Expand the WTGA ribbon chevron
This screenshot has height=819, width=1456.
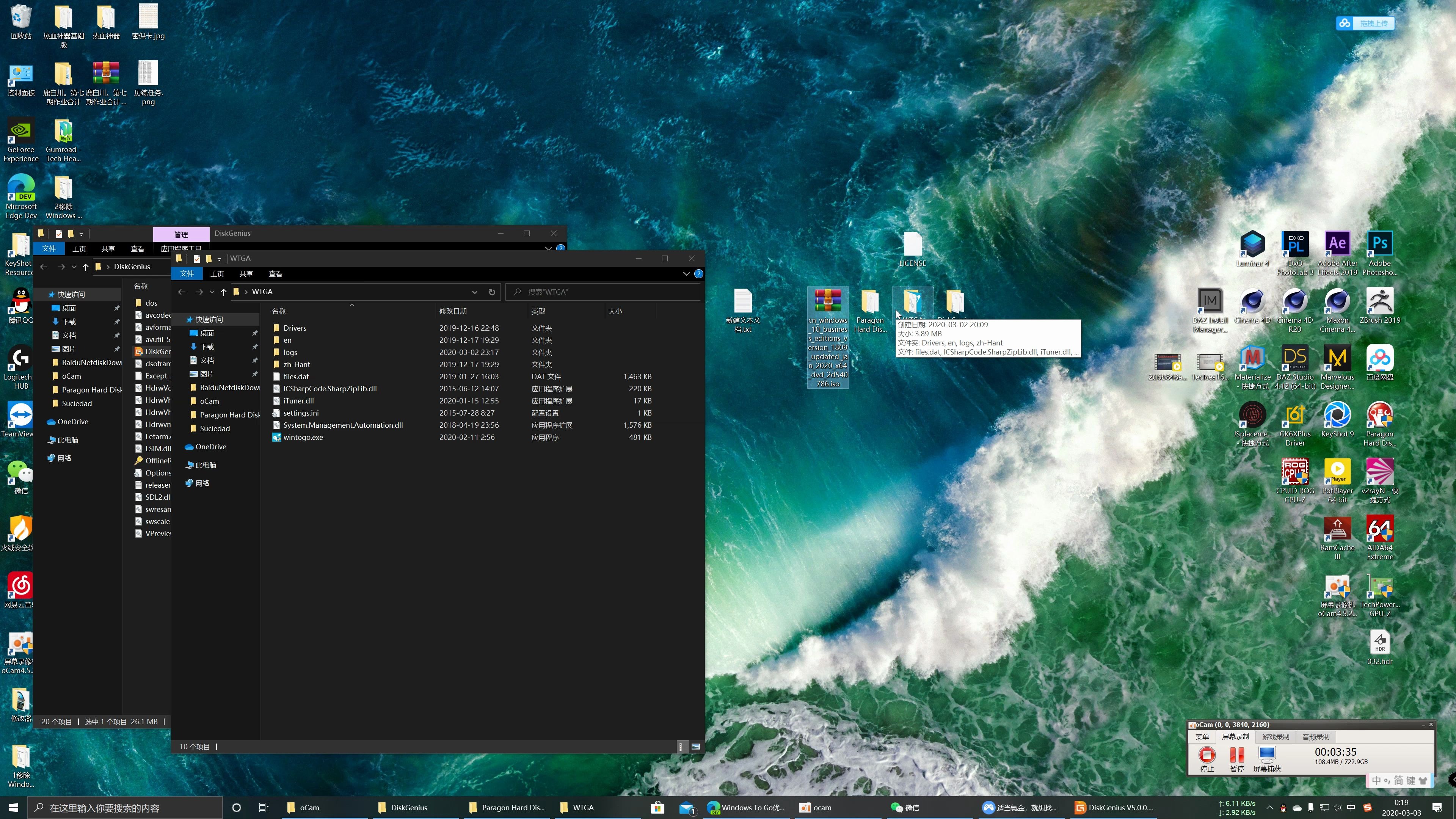[686, 273]
